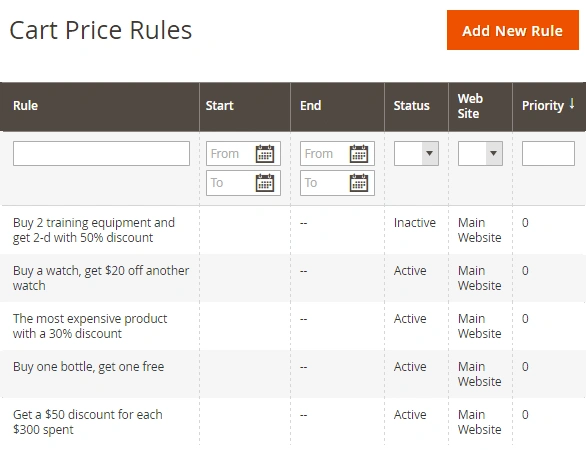The image size is (586, 450).
Task: Sort by the Status column header
Action: [x=416, y=107]
